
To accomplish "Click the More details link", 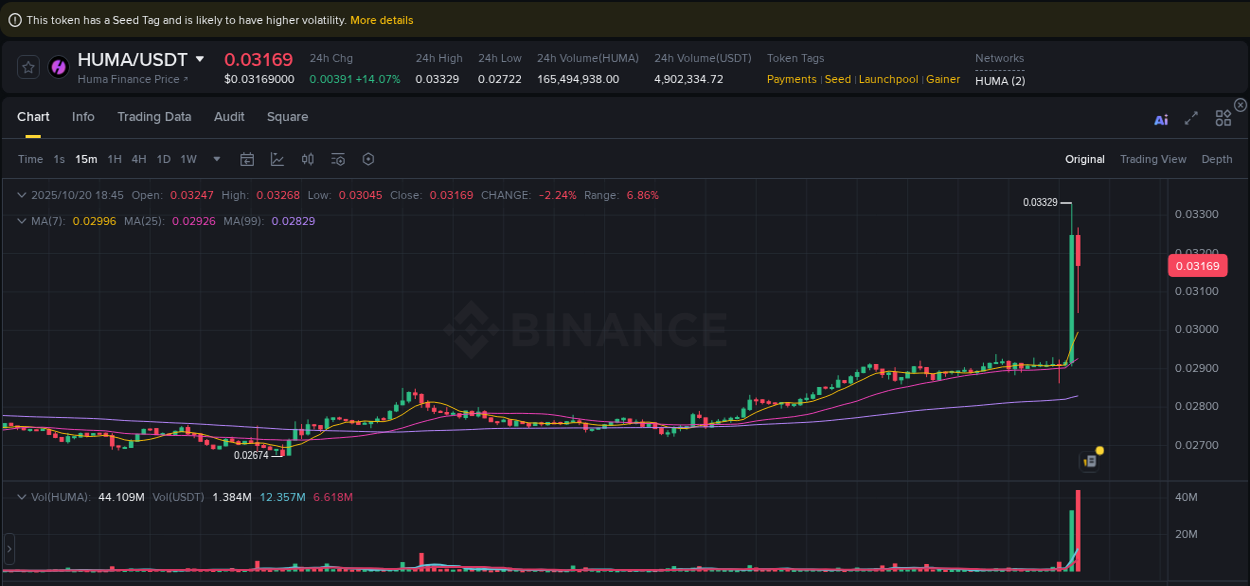I will [x=381, y=19].
